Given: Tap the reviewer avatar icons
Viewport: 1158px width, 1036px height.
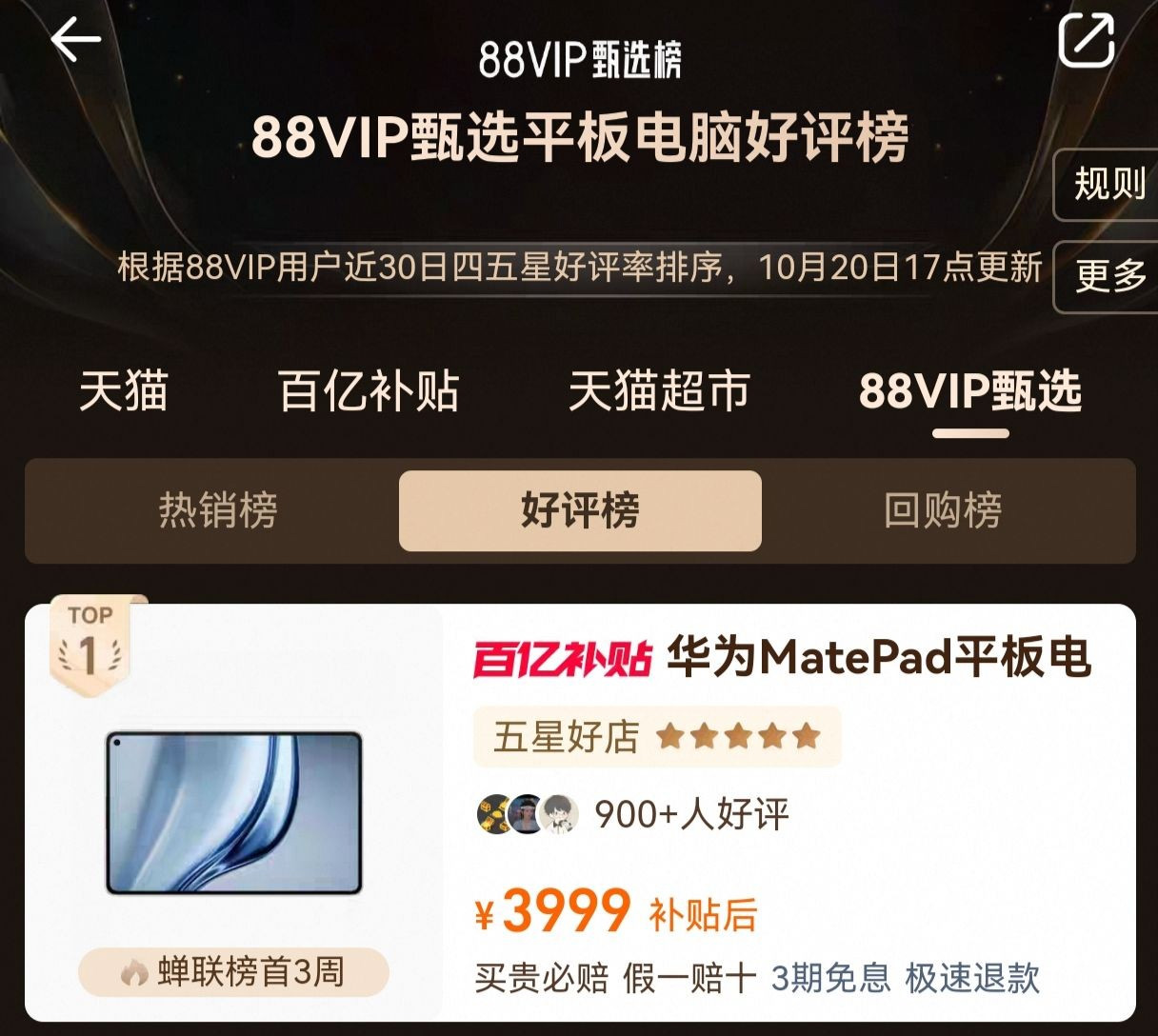Looking at the screenshot, I should [x=528, y=814].
